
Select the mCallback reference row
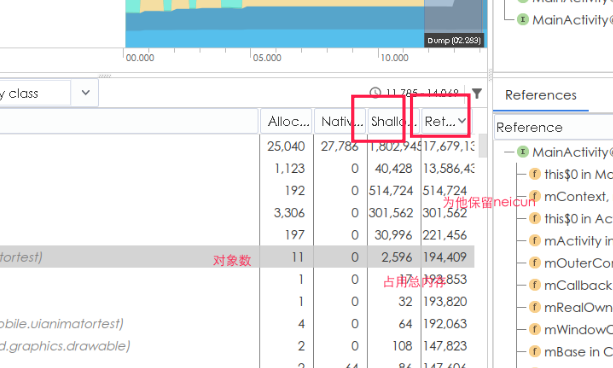tap(570, 285)
